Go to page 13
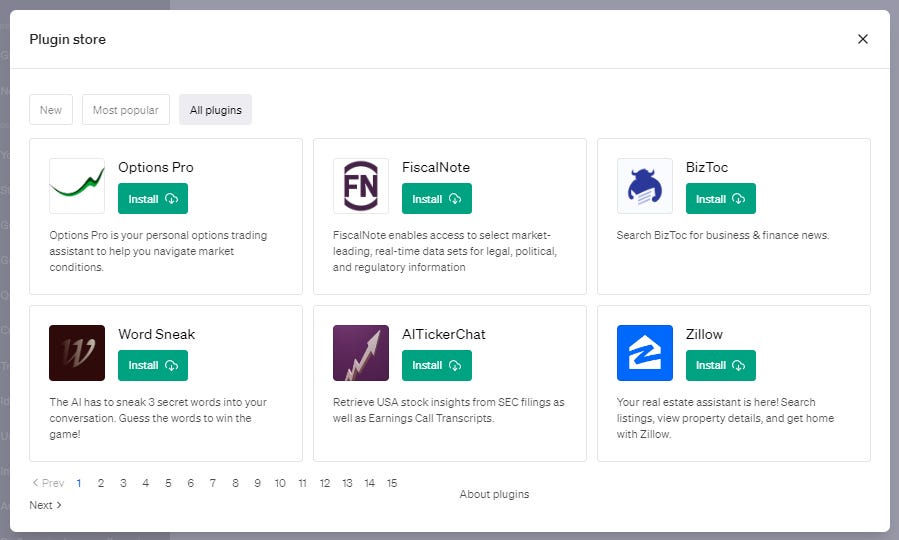Viewport: 899px width, 540px height. (347, 483)
